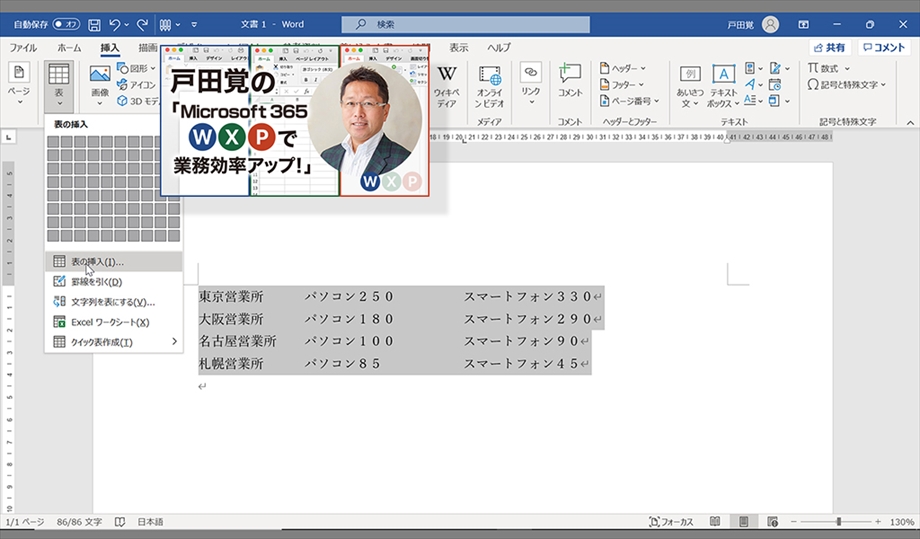The height and width of the screenshot is (539, 920).
Task: Open the Undo history dropdown arrow
Action: click(x=127, y=25)
